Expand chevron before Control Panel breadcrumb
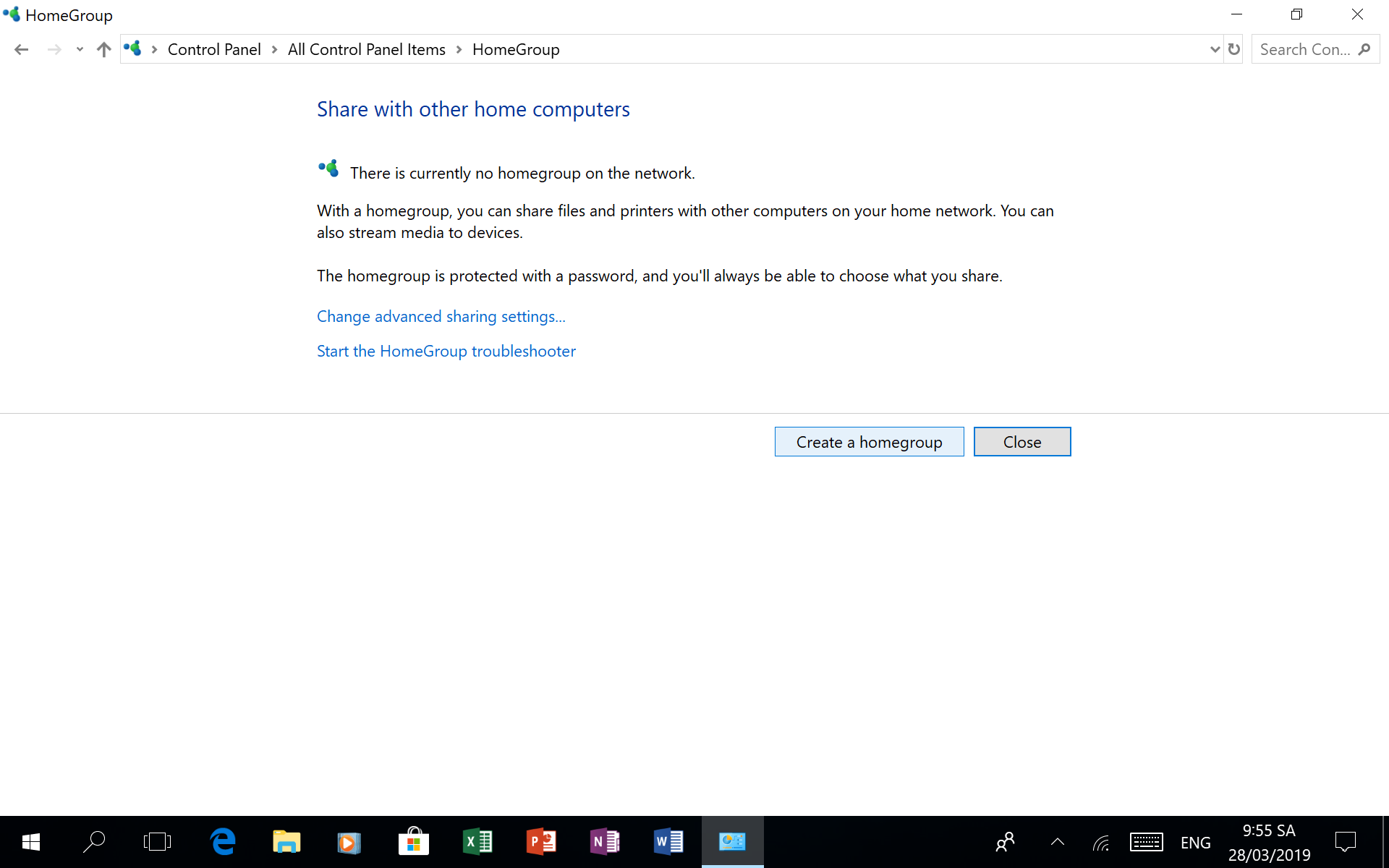The height and width of the screenshot is (868, 1389). tap(154, 49)
